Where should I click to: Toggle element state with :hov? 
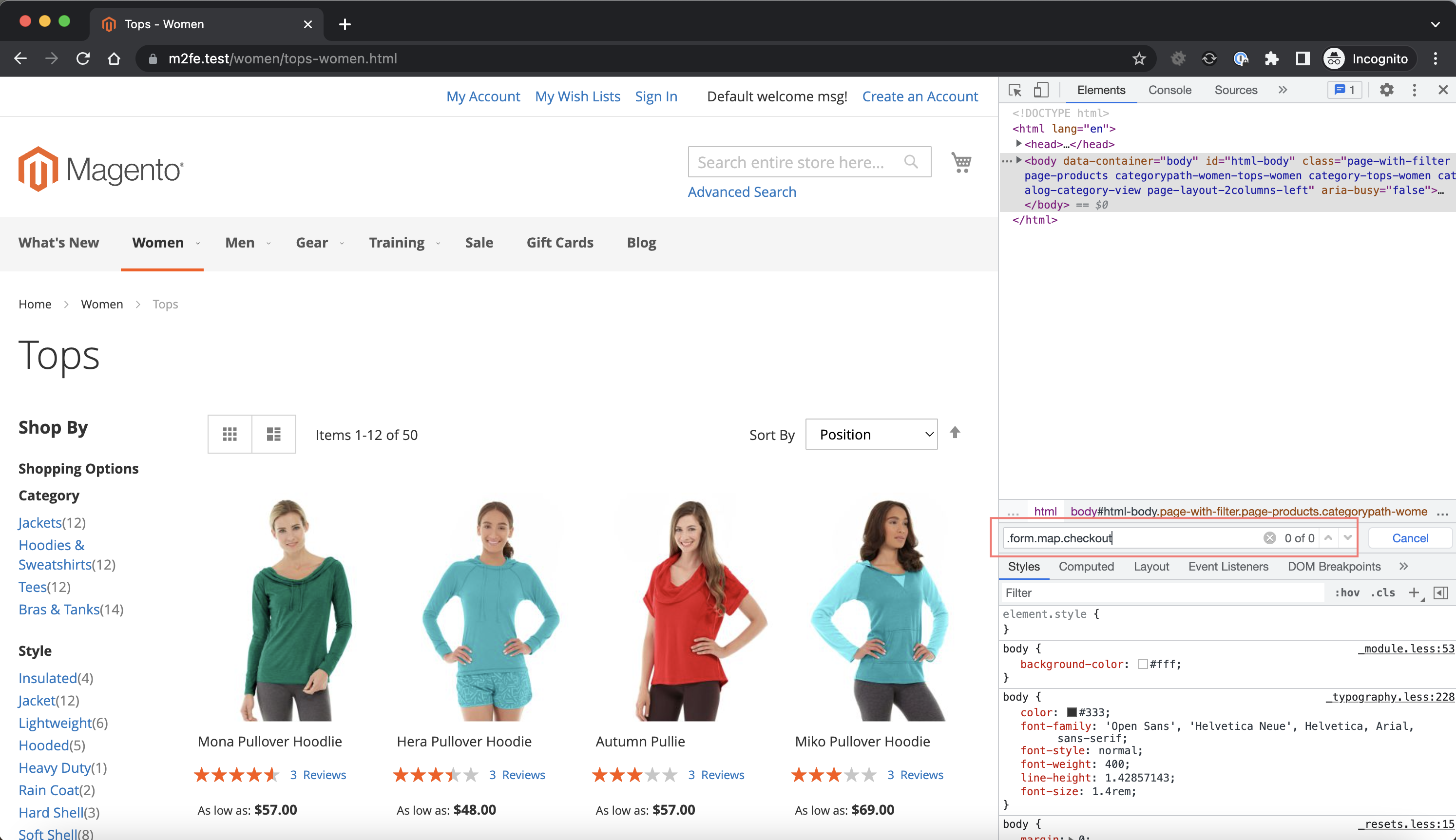[x=1346, y=592]
